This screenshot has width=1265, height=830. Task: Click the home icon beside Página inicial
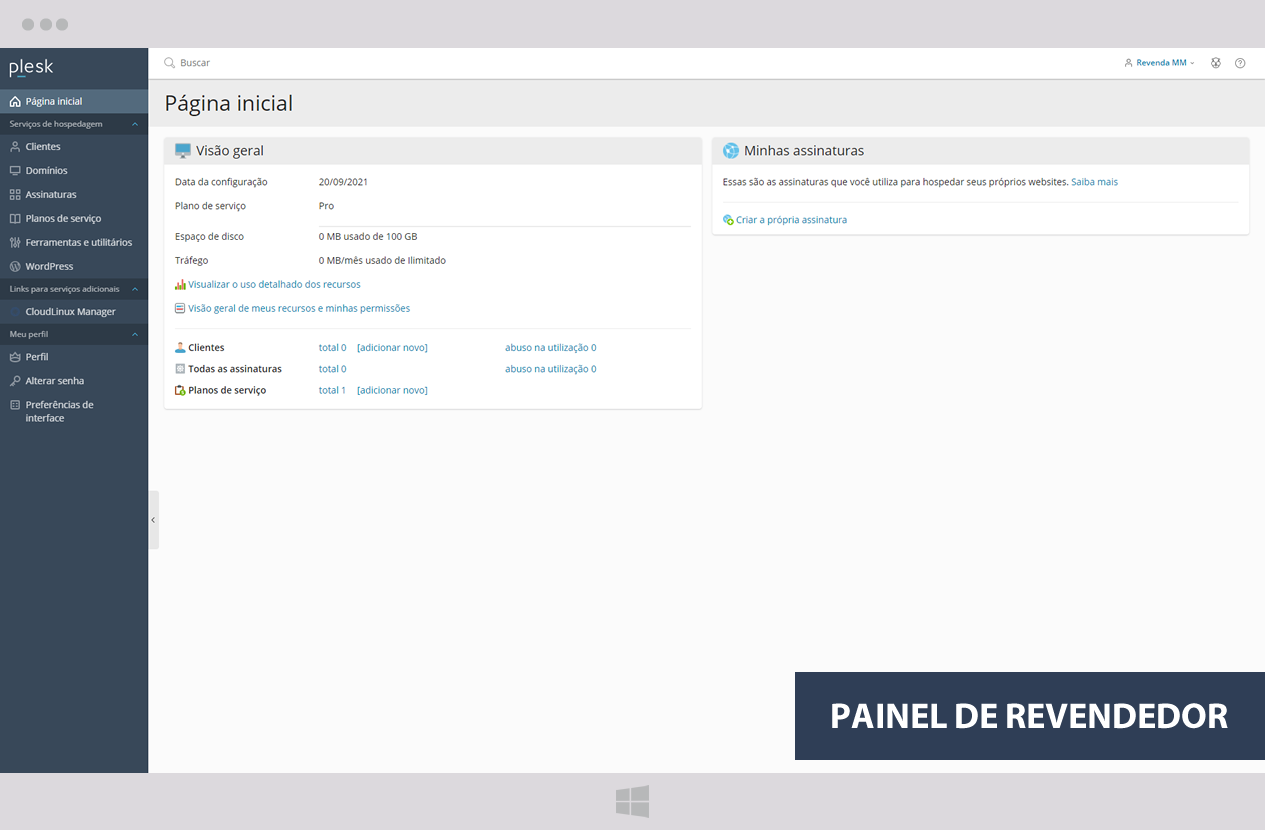coord(15,102)
